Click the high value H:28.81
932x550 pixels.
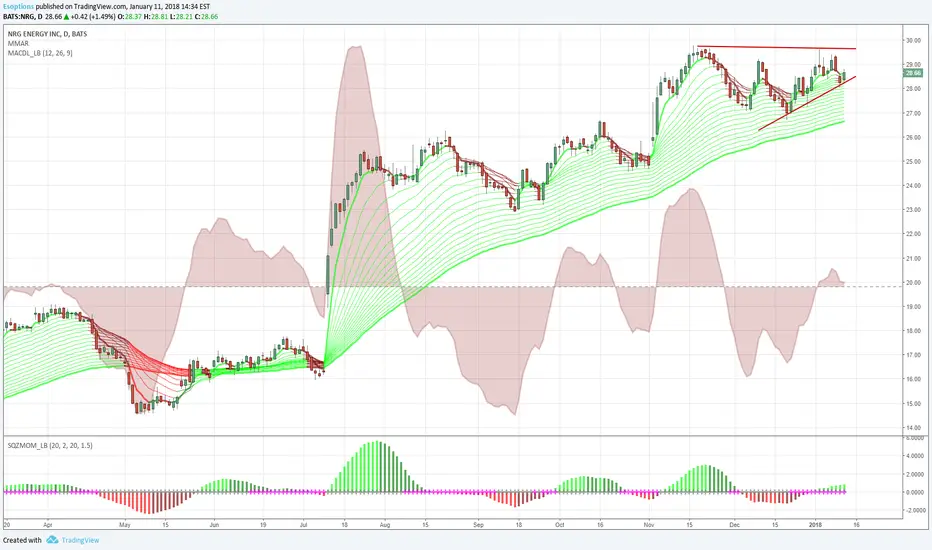pyautogui.click(x=156, y=17)
